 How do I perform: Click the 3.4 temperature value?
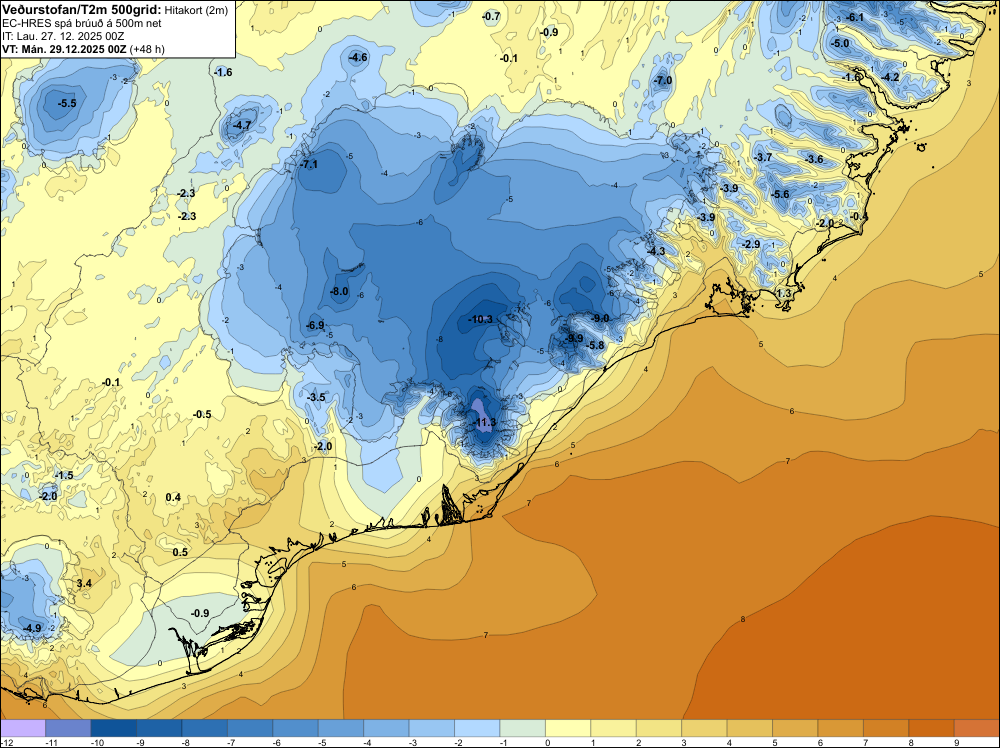(x=84, y=583)
